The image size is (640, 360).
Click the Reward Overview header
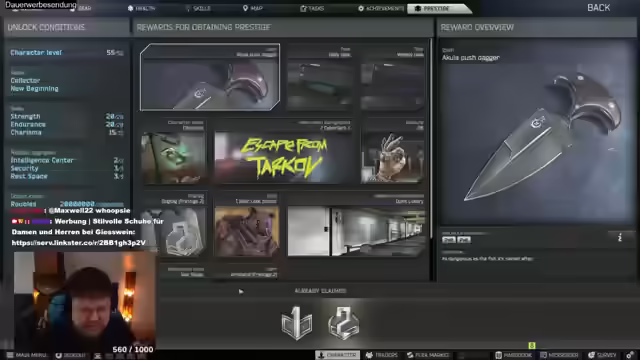[477, 27]
